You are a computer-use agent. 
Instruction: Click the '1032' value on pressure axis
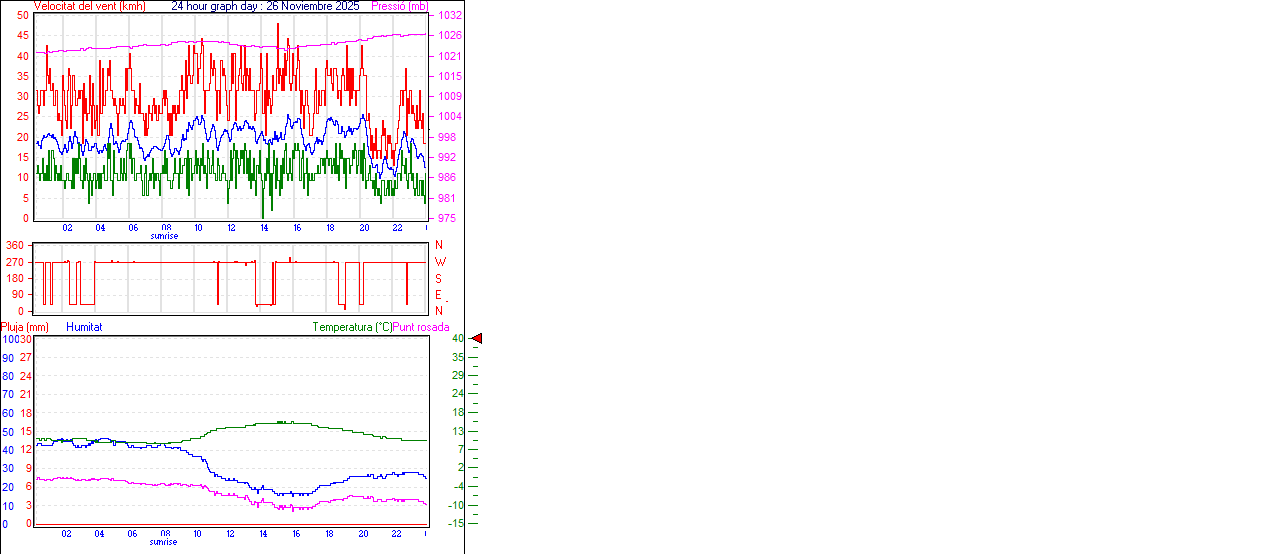tap(450, 16)
